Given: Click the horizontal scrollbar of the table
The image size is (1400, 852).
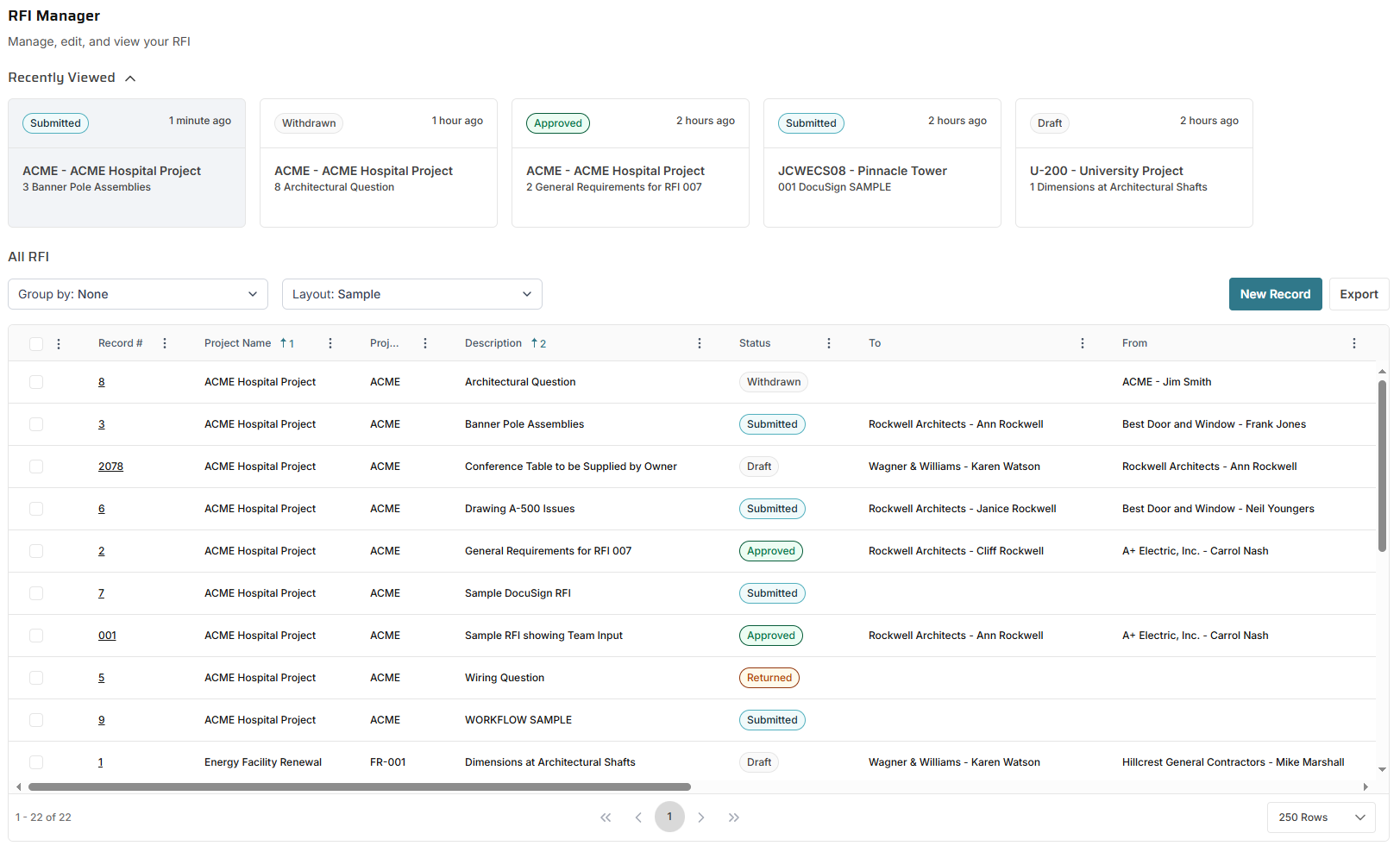Looking at the screenshot, I should coord(359,786).
